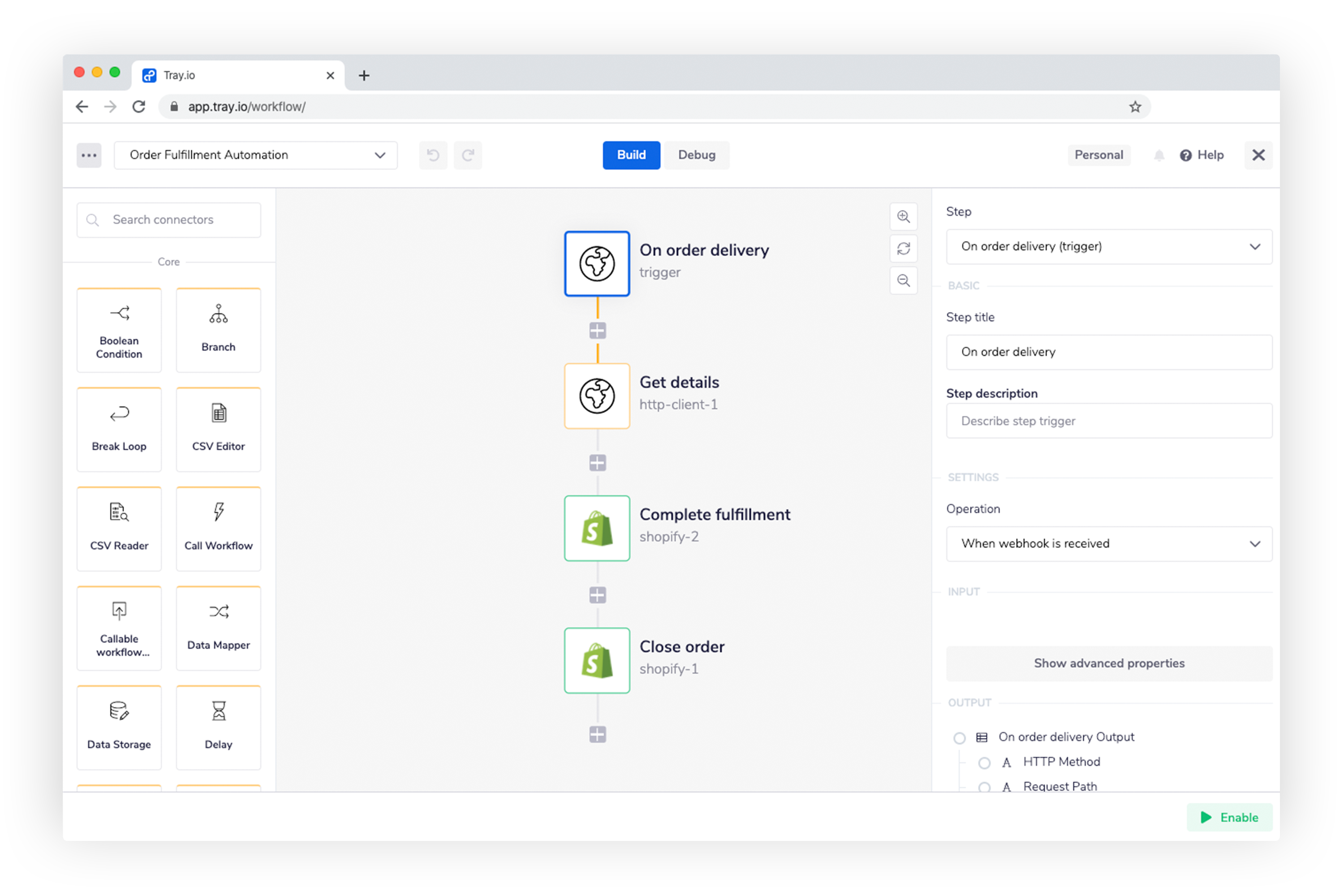Select the Complete fulfillment Shopify step icon

597,528
